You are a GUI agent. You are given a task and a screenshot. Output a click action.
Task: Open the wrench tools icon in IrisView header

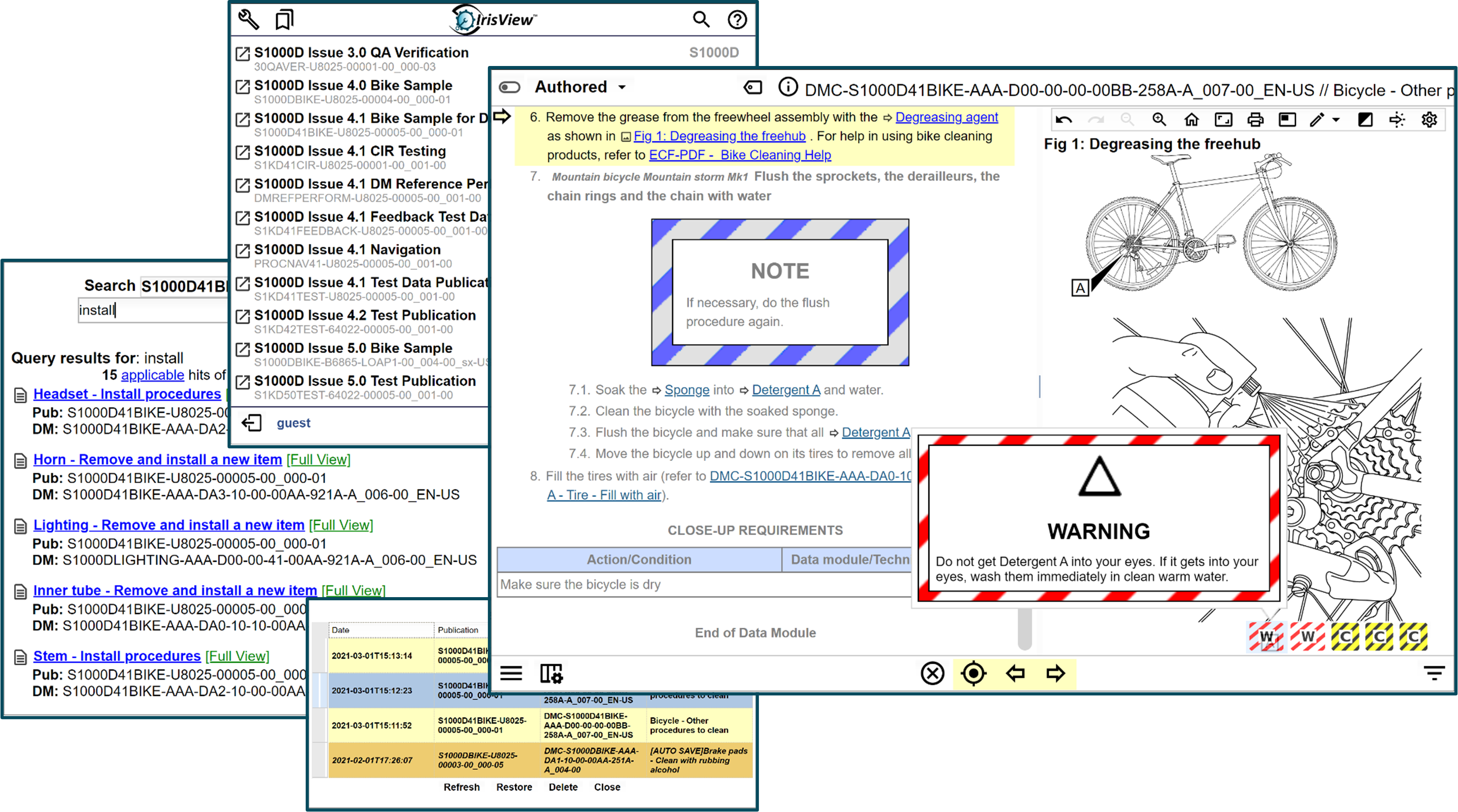(x=249, y=20)
